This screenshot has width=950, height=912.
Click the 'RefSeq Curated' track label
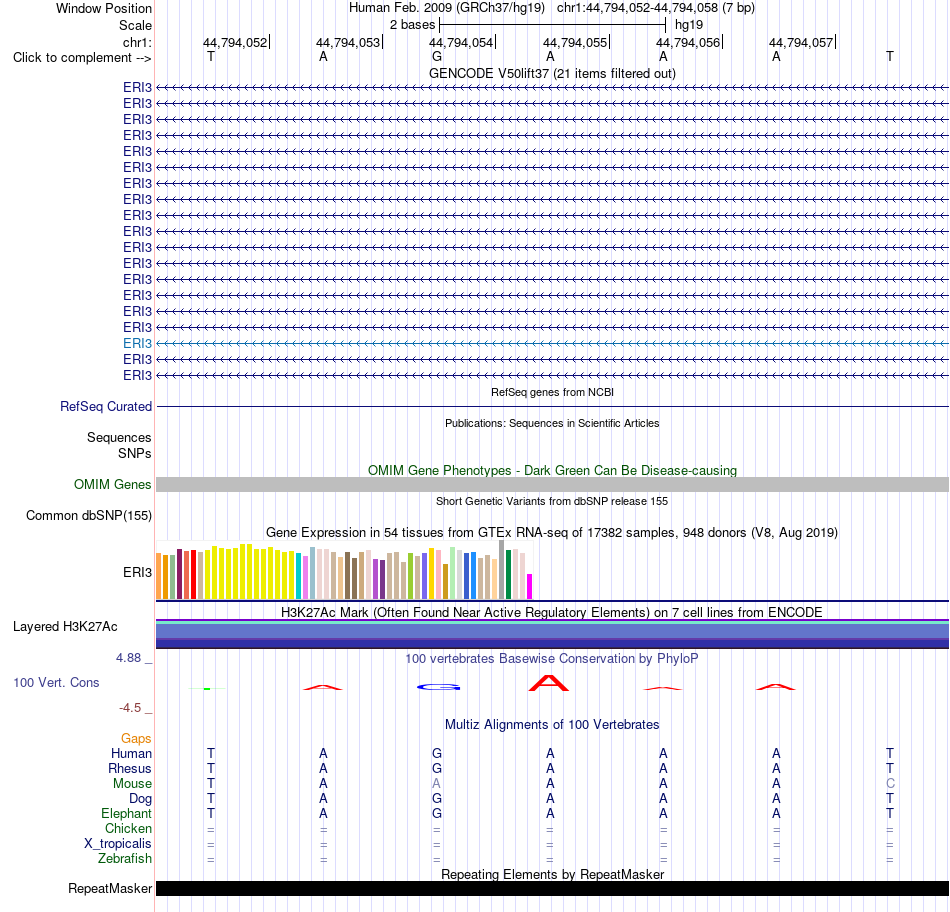click(105, 407)
